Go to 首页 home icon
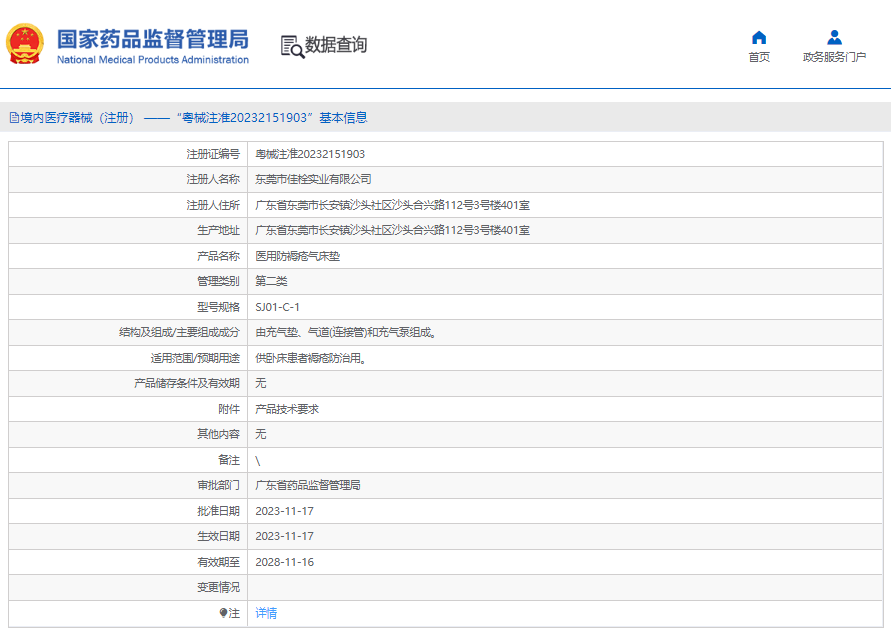Image resolution: width=891 pixels, height=633 pixels. [759, 38]
